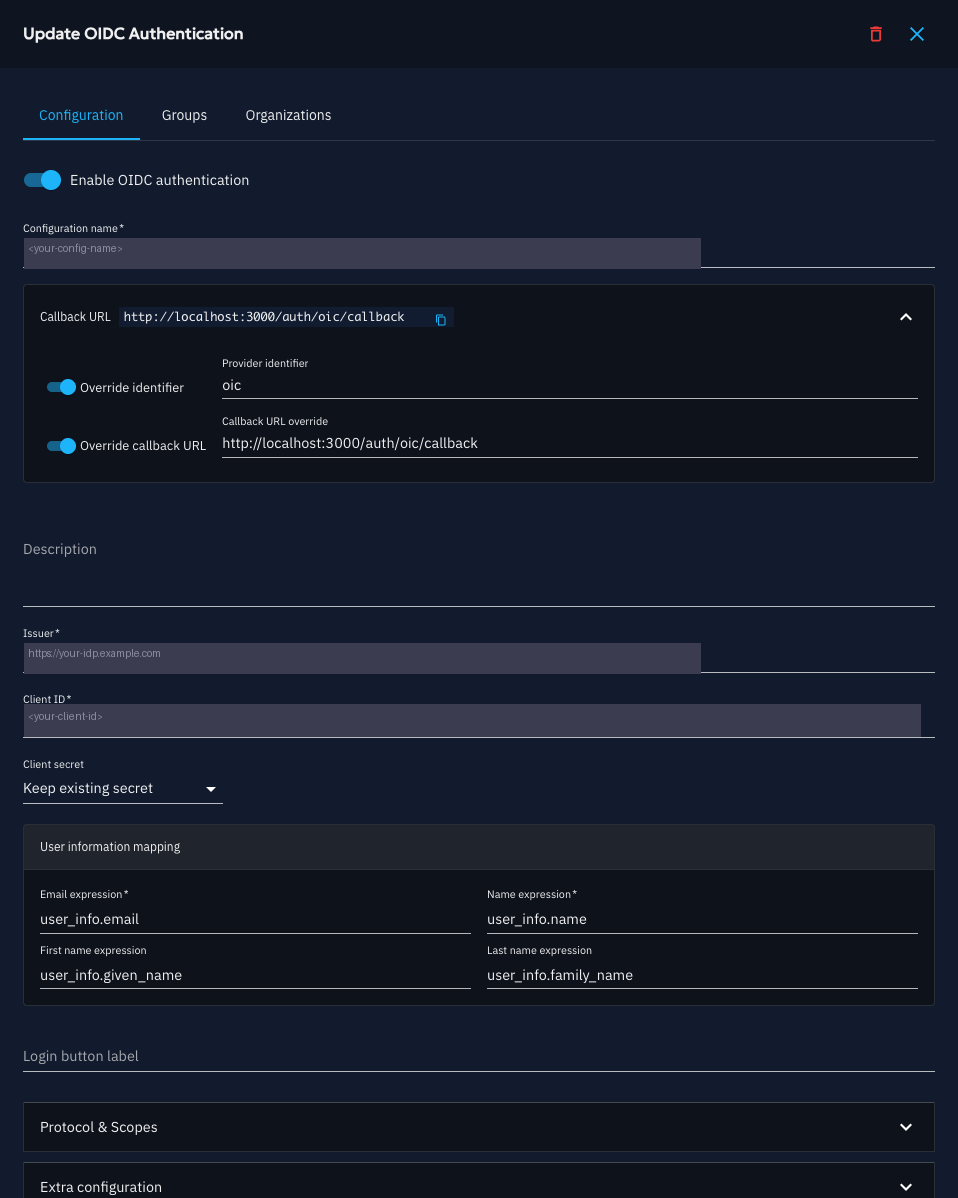Click the Update OIDC Authentication title
Viewport: 958px width, 1198px height.
pyautogui.click(x=133, y=34)
